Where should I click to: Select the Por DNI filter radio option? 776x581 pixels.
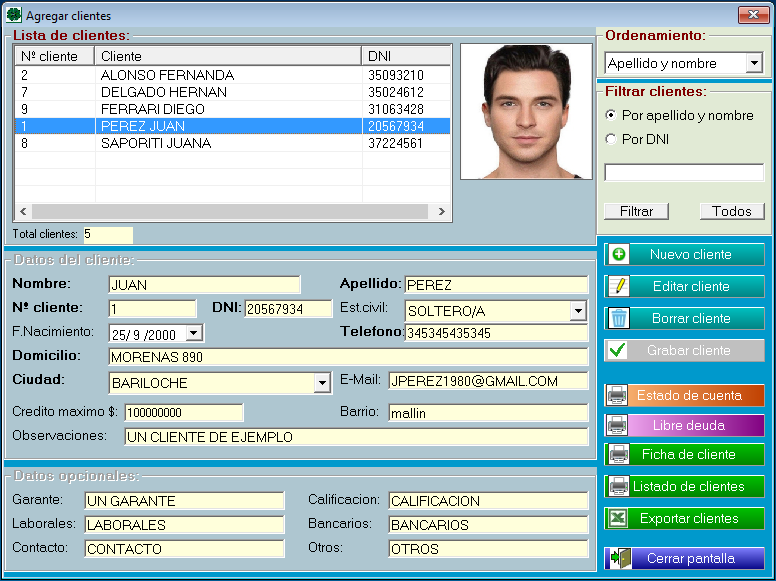pyautogui.click(x=611, y=139)
